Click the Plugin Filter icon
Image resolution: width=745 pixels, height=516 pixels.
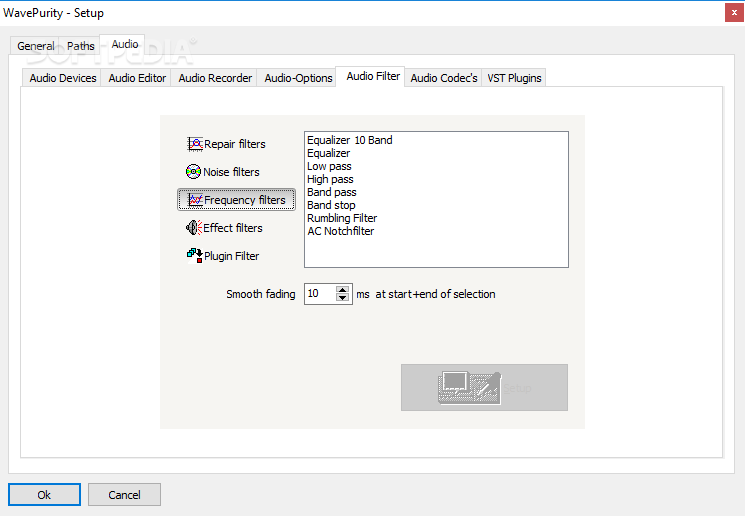point(195,256)
